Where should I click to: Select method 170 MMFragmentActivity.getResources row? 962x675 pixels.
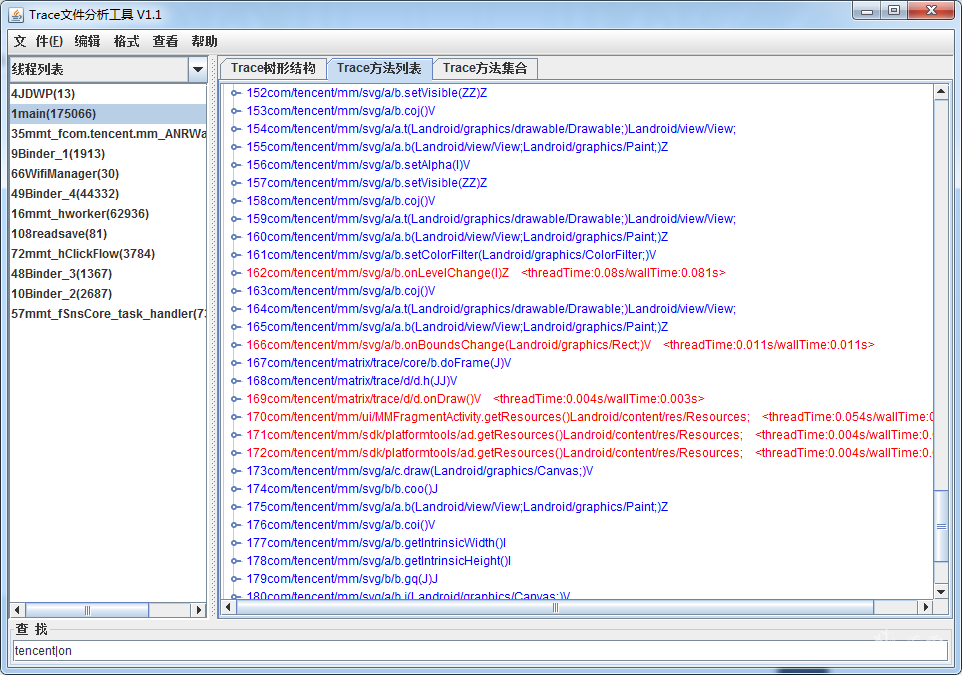(590, 417)
